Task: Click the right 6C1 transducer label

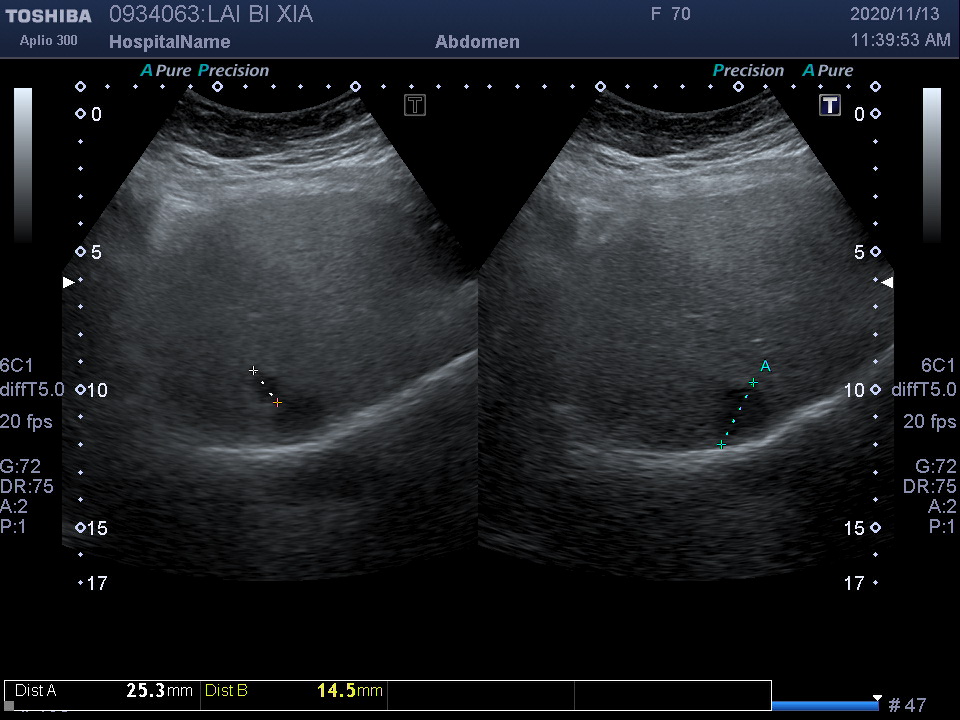Action: point(938,366)
